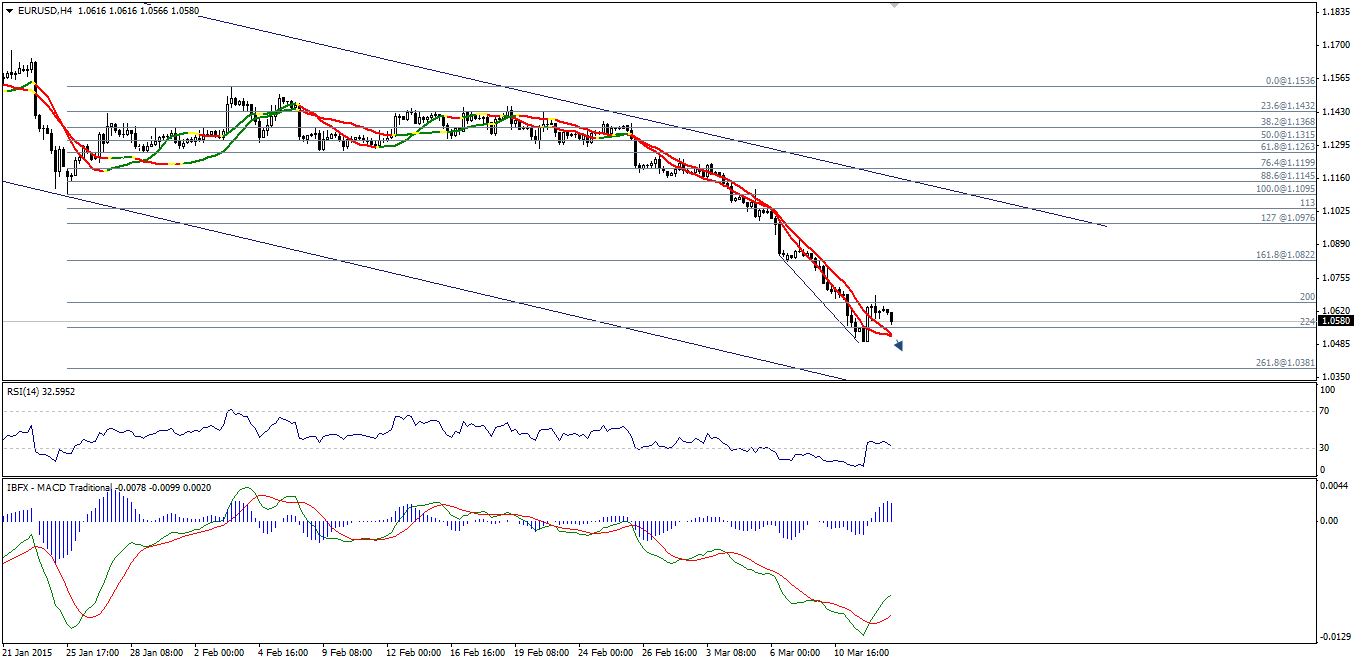Screen dimensions: 1356x661
Task: Select the highlighted current price label 1.0580
Action: click(x=1336, y=321)
